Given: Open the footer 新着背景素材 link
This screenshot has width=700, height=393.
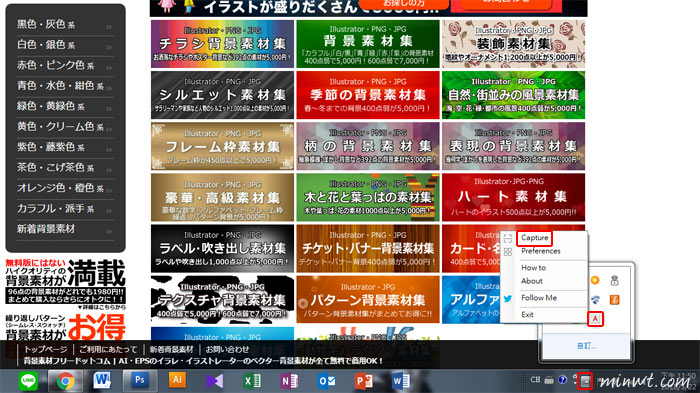Looking at the screenshot, I should coord(171,349).
